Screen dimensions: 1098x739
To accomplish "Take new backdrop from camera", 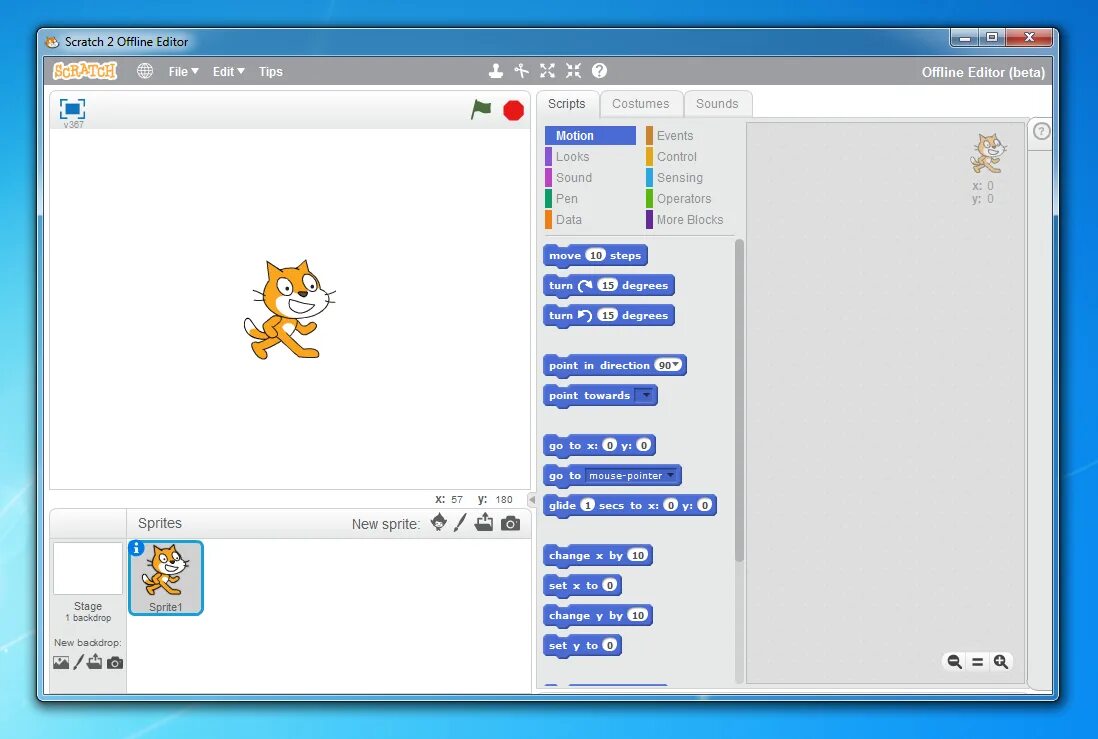I will [115, 663].
